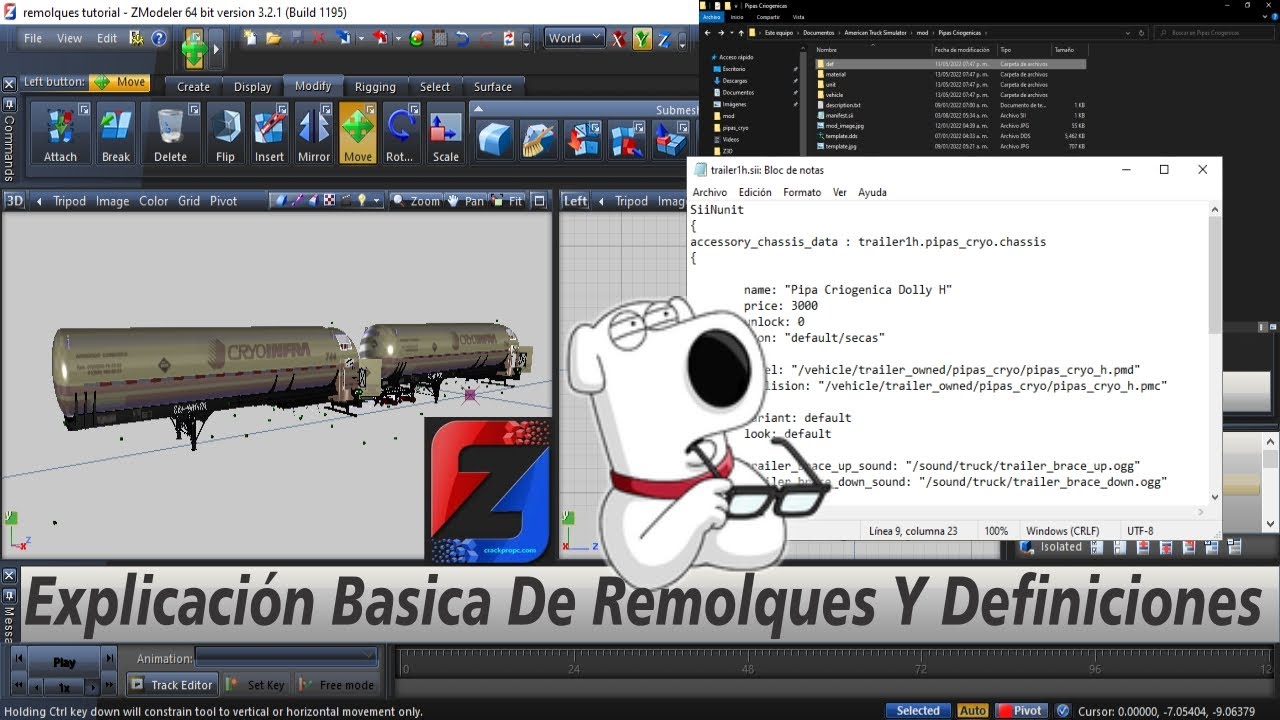Toggle the Z axis constraint
1280x720 pixels.
[664, 39]
